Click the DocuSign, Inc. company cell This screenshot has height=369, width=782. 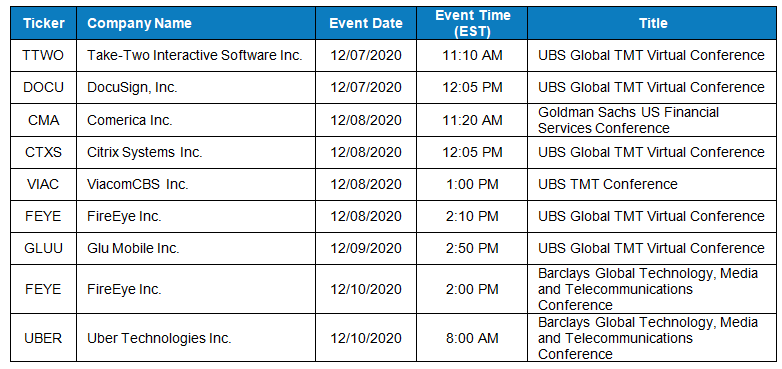point(196,87)
